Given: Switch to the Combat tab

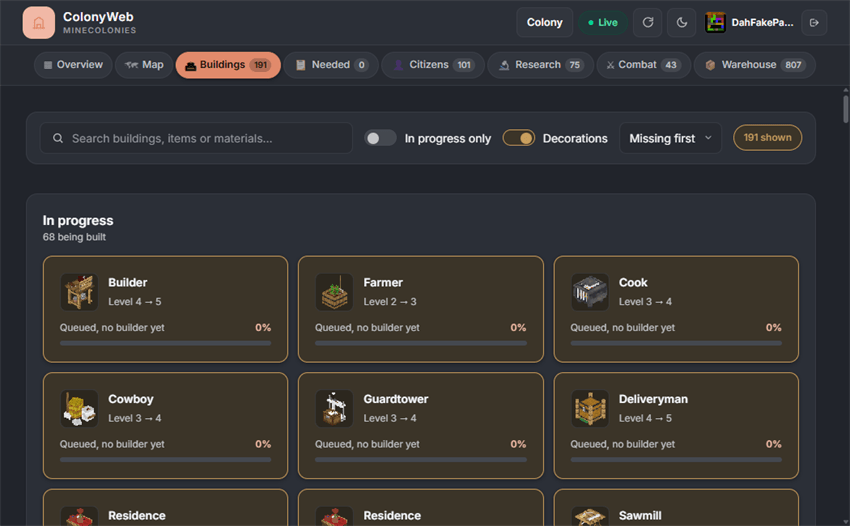Looking at the screenshot, I should click(643, 65).
